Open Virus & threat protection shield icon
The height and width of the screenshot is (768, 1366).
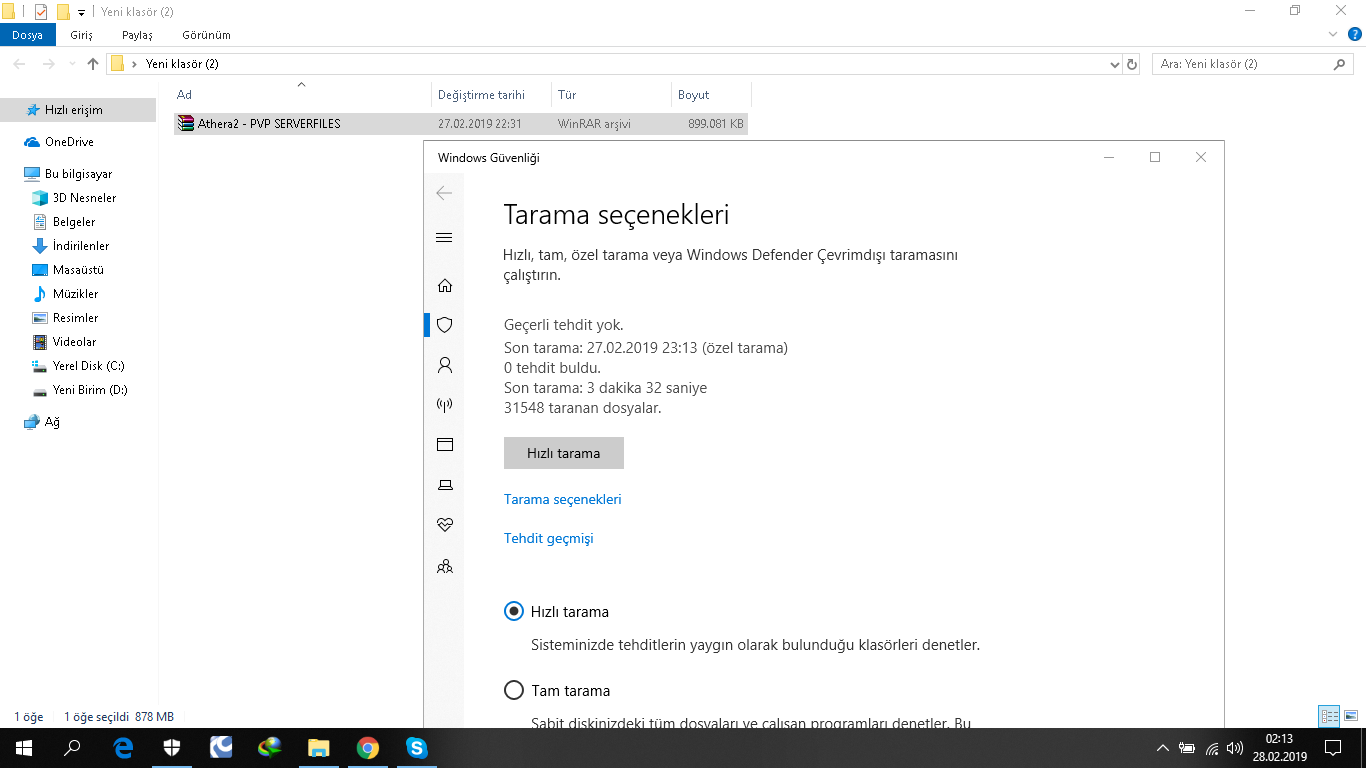point(445,325)
